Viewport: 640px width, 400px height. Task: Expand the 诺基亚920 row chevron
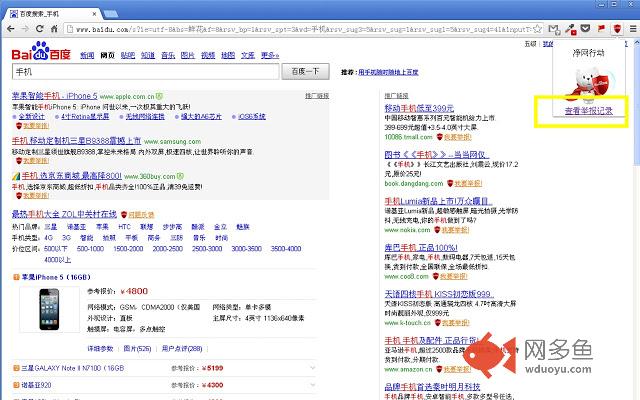point(313,385)
